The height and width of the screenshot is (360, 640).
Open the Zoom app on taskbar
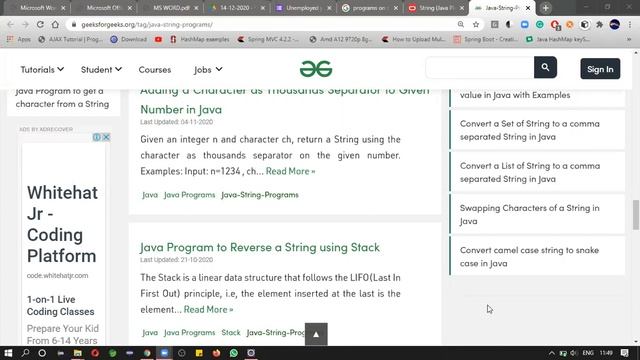point(164,353)
